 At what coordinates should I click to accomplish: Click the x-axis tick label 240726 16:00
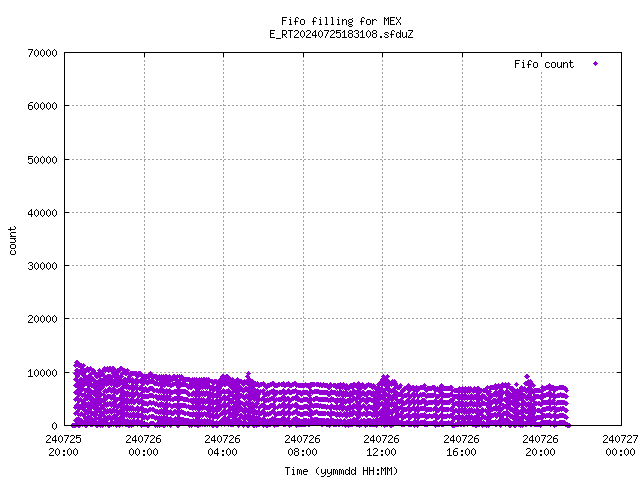pyautogui.click(x=462, y=446)
